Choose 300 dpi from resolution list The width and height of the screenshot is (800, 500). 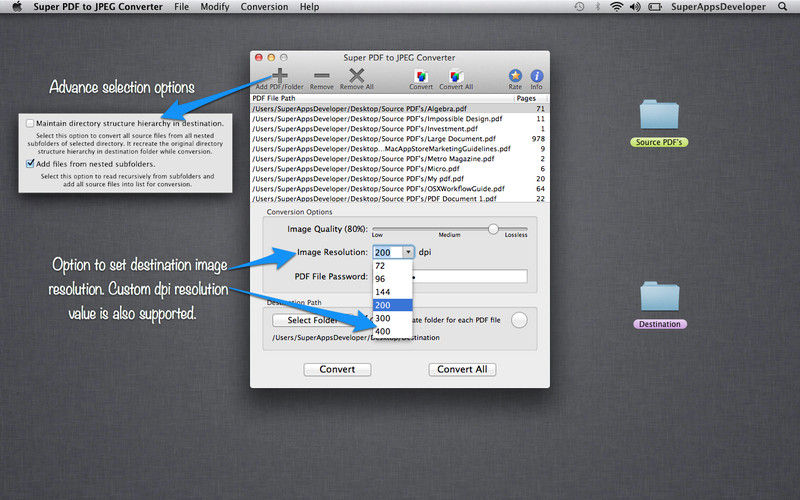(393, 318)
